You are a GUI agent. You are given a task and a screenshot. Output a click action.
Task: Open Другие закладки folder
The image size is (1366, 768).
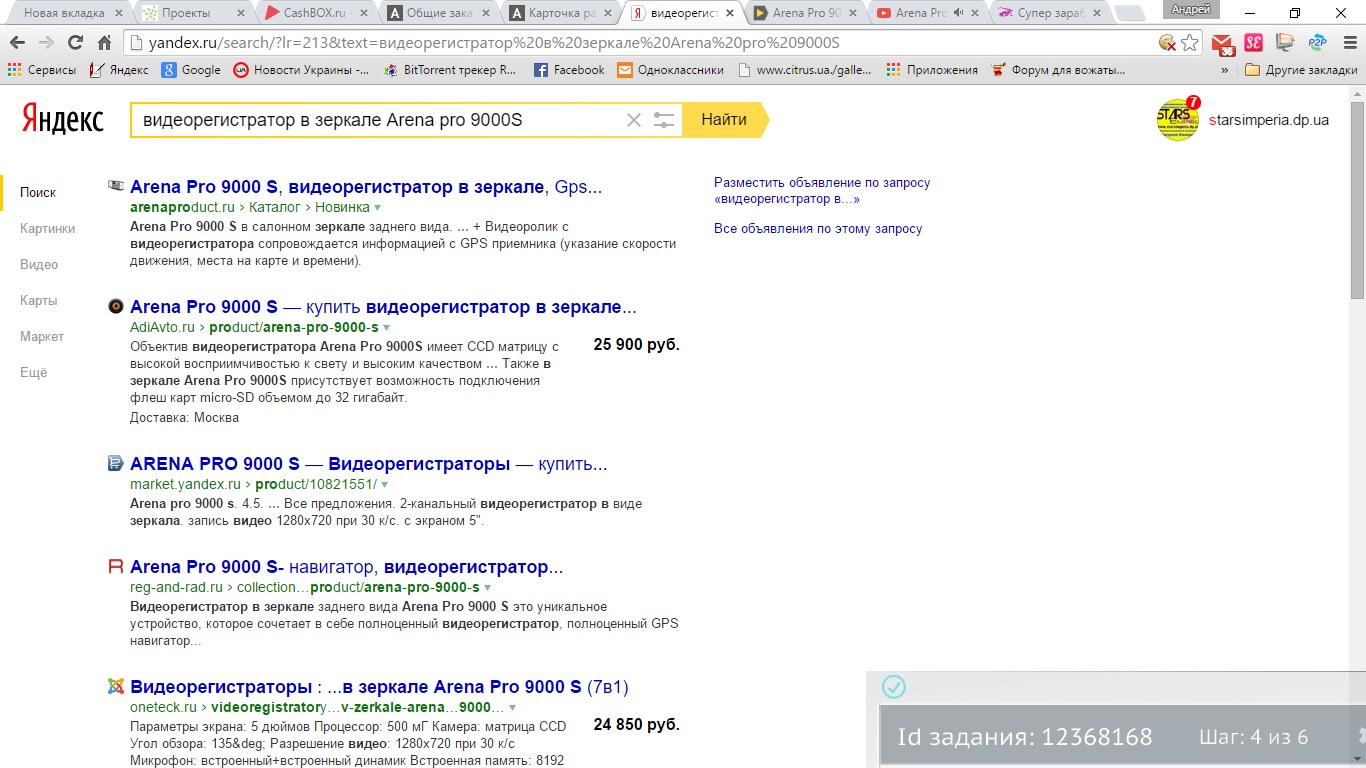(1301, 70)
